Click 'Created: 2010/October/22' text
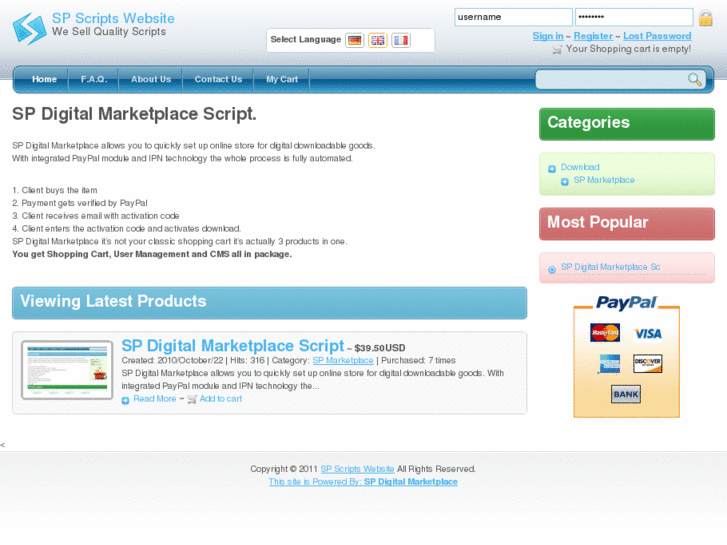The height and width of the screenshot is (545, 727). click(172, 360)
